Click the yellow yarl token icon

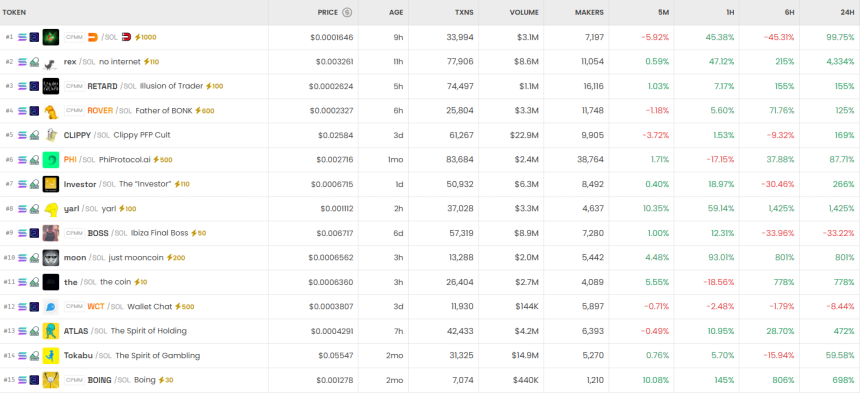[x=50, y=209]
